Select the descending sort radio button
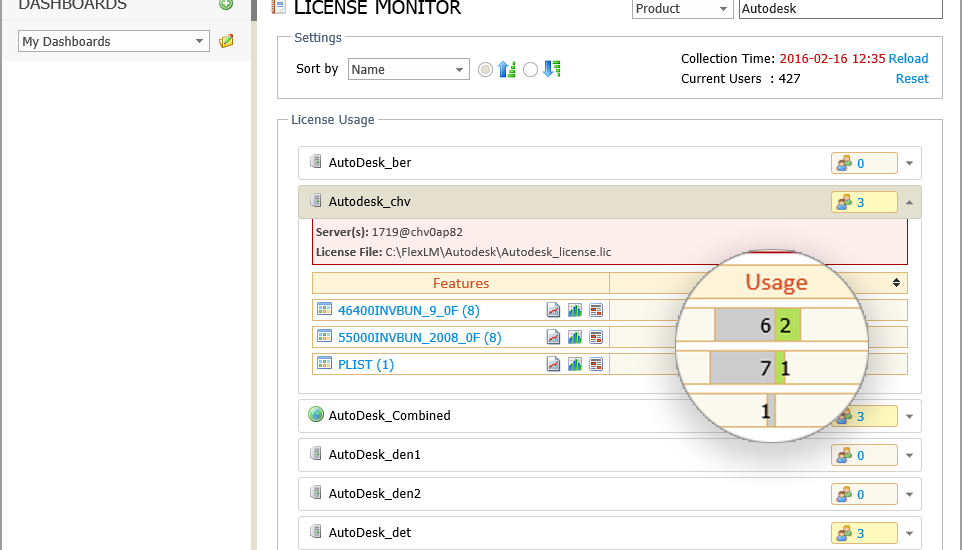Image resolution: width=962 pixels, height=550 pixels. (531, 69)
